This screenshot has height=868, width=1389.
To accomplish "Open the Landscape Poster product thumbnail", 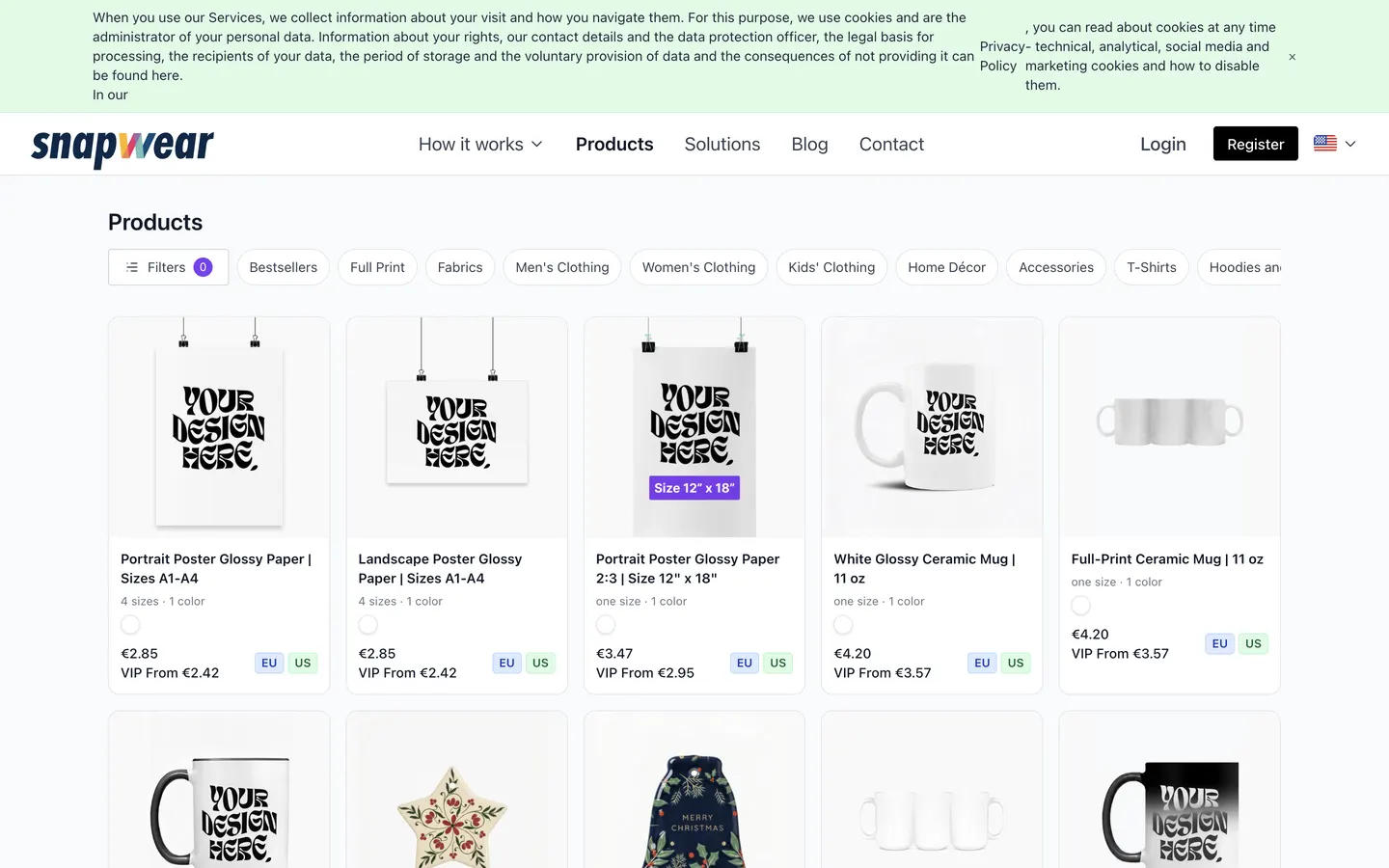I will [457, 427].
